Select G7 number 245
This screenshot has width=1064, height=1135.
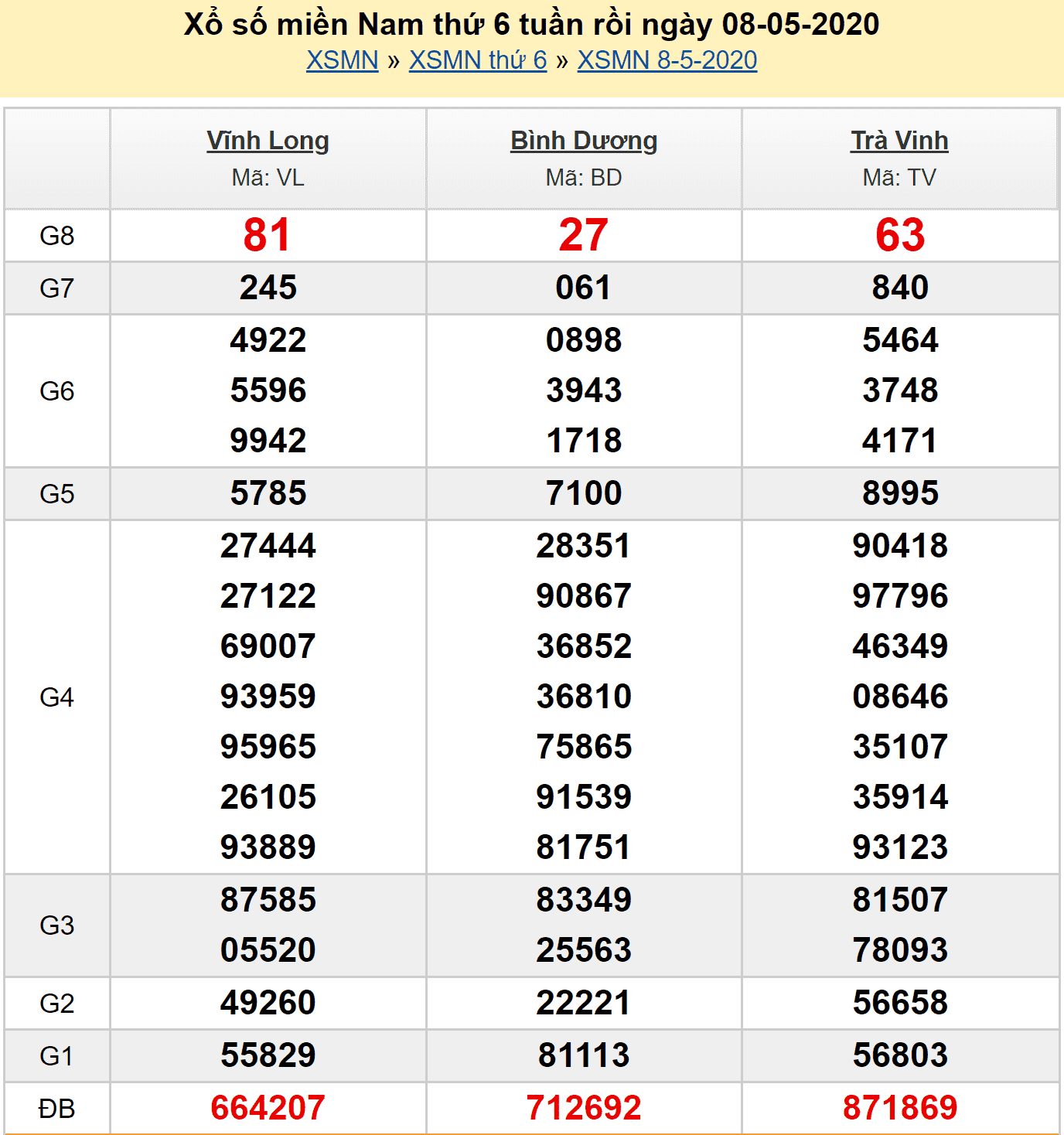pyautogui.click(x=268, y=288)
